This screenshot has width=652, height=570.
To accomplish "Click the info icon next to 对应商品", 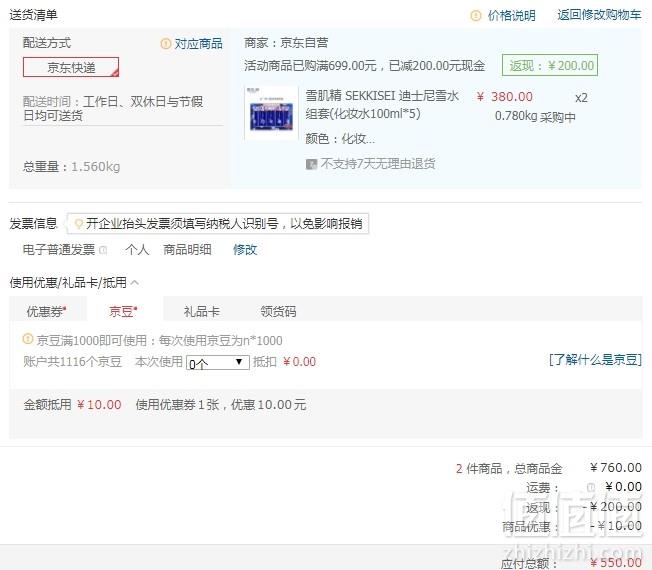I will (x=165, y=43).
